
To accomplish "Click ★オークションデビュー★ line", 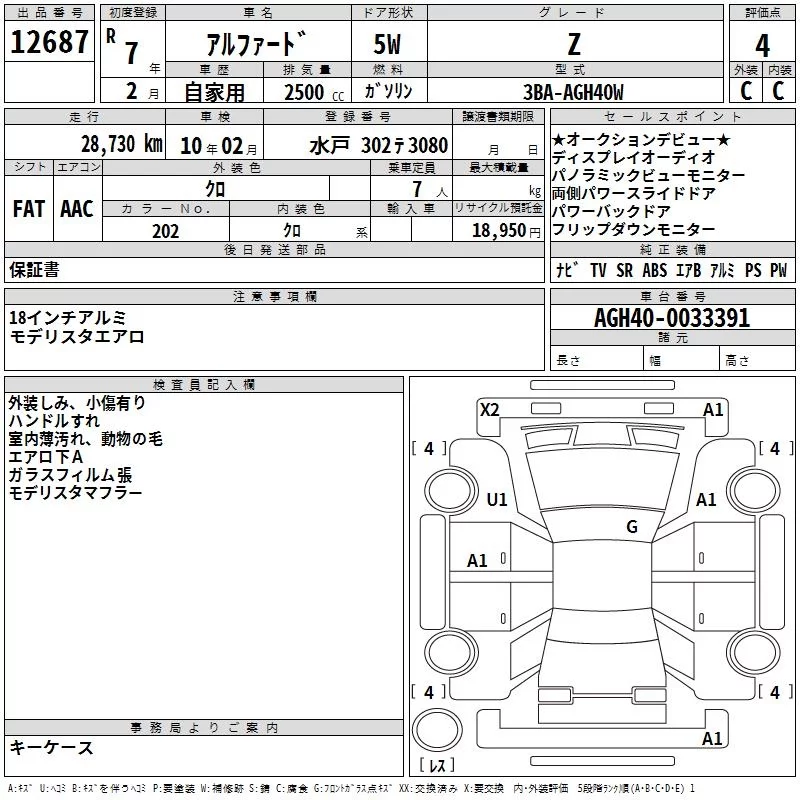I will (x=641, y=139).
